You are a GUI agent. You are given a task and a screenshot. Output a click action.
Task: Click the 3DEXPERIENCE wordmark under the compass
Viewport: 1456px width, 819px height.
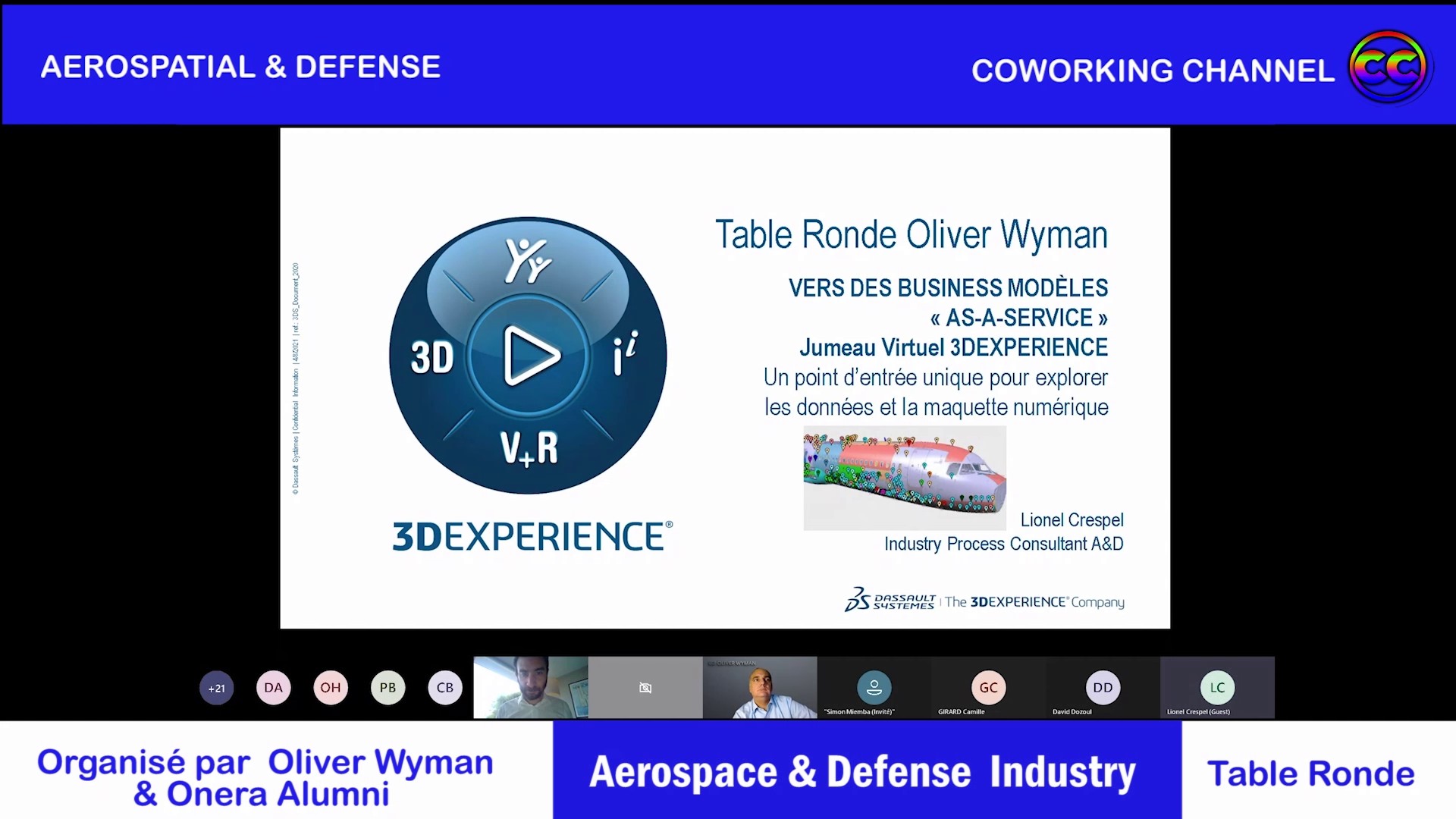pos(532,536)
